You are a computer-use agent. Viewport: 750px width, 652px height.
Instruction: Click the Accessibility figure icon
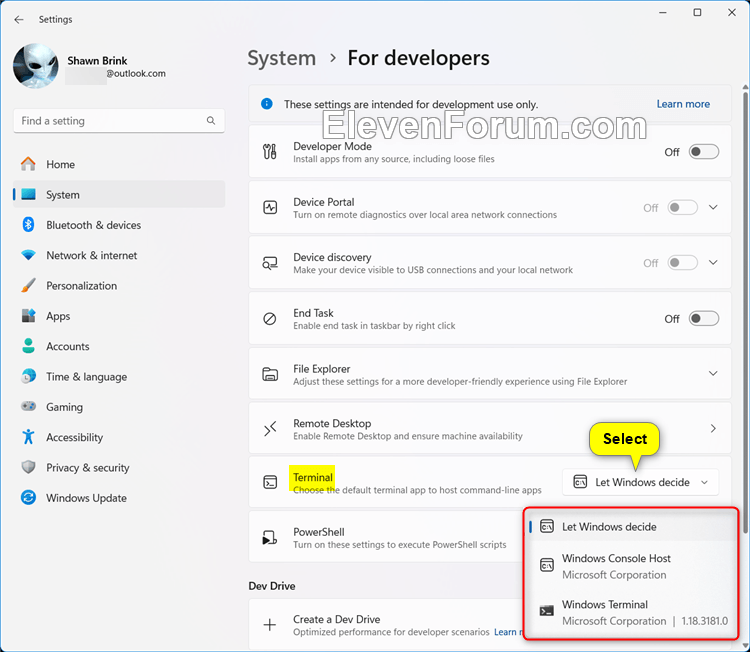pos(28,437)
